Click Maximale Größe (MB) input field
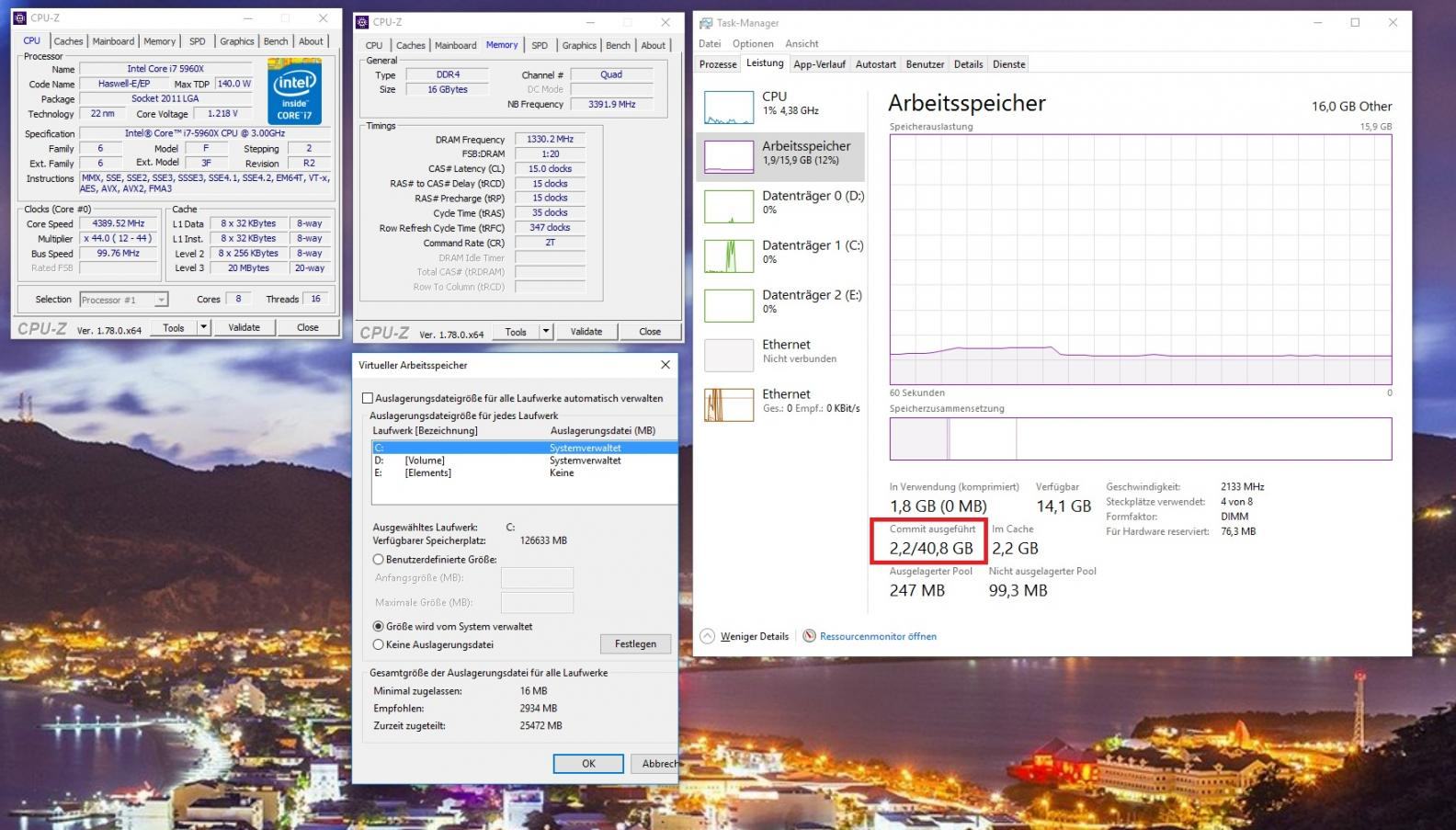 coord(537,602)
